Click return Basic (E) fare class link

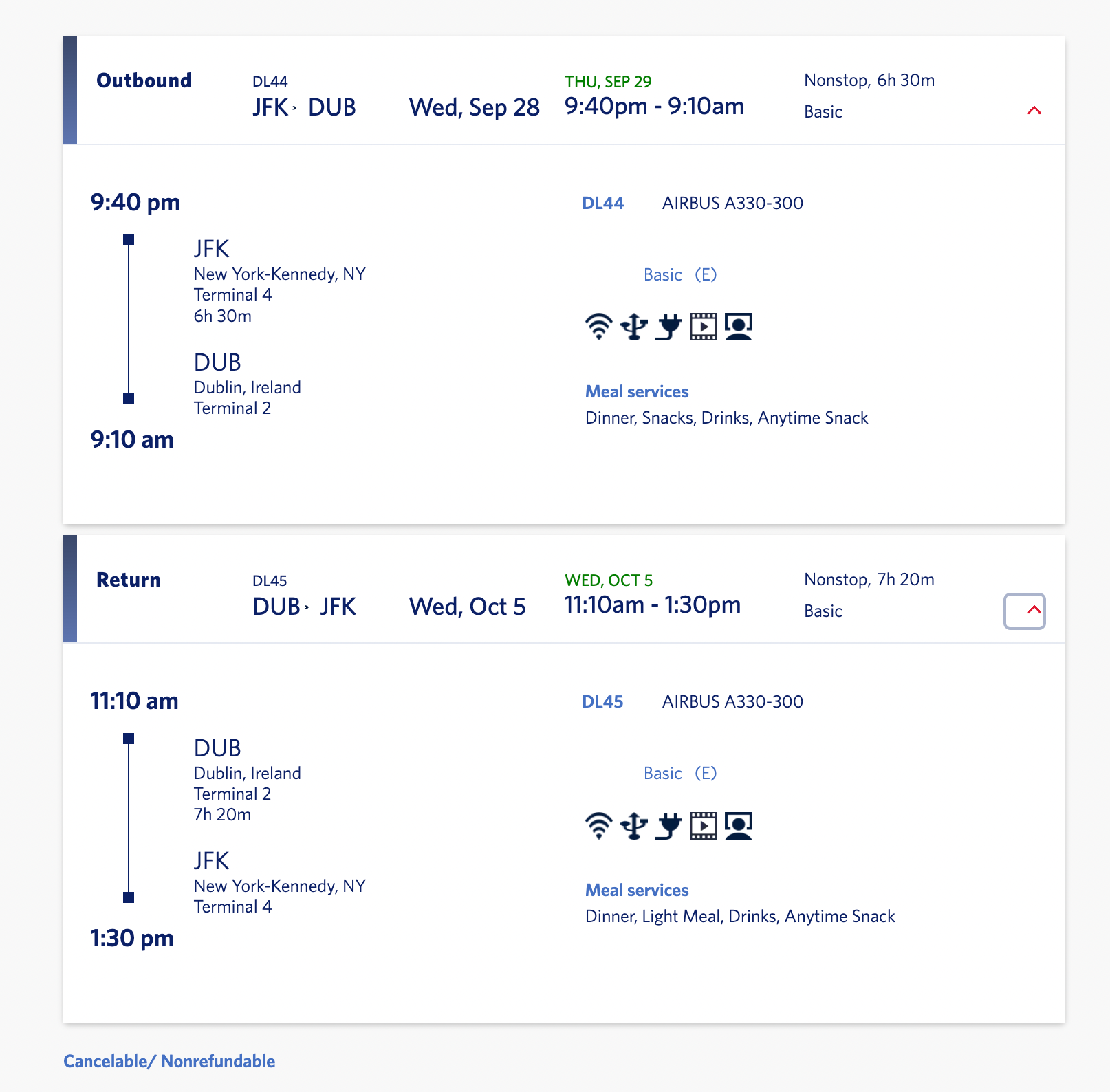tap(679, 774)
